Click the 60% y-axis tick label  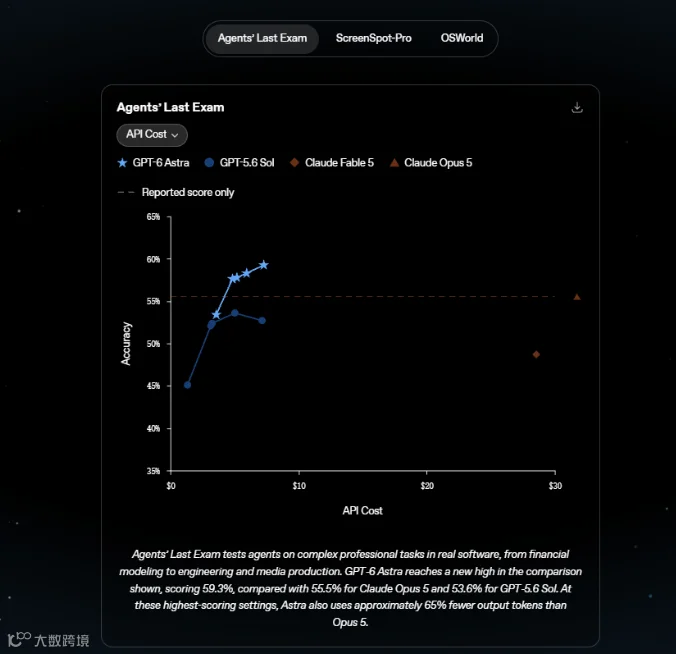(x=153, y=259)
